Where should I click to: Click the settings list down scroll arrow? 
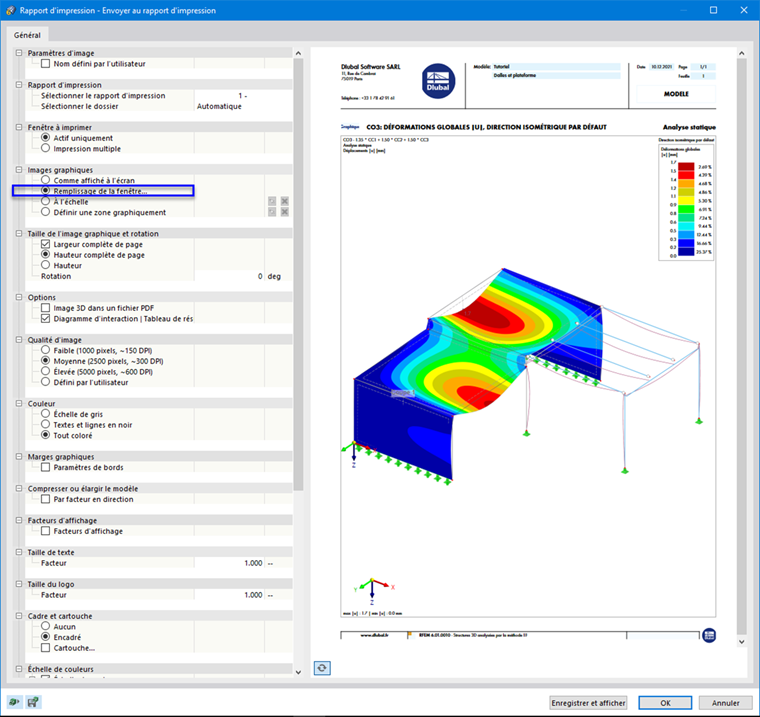click(298, 672)
